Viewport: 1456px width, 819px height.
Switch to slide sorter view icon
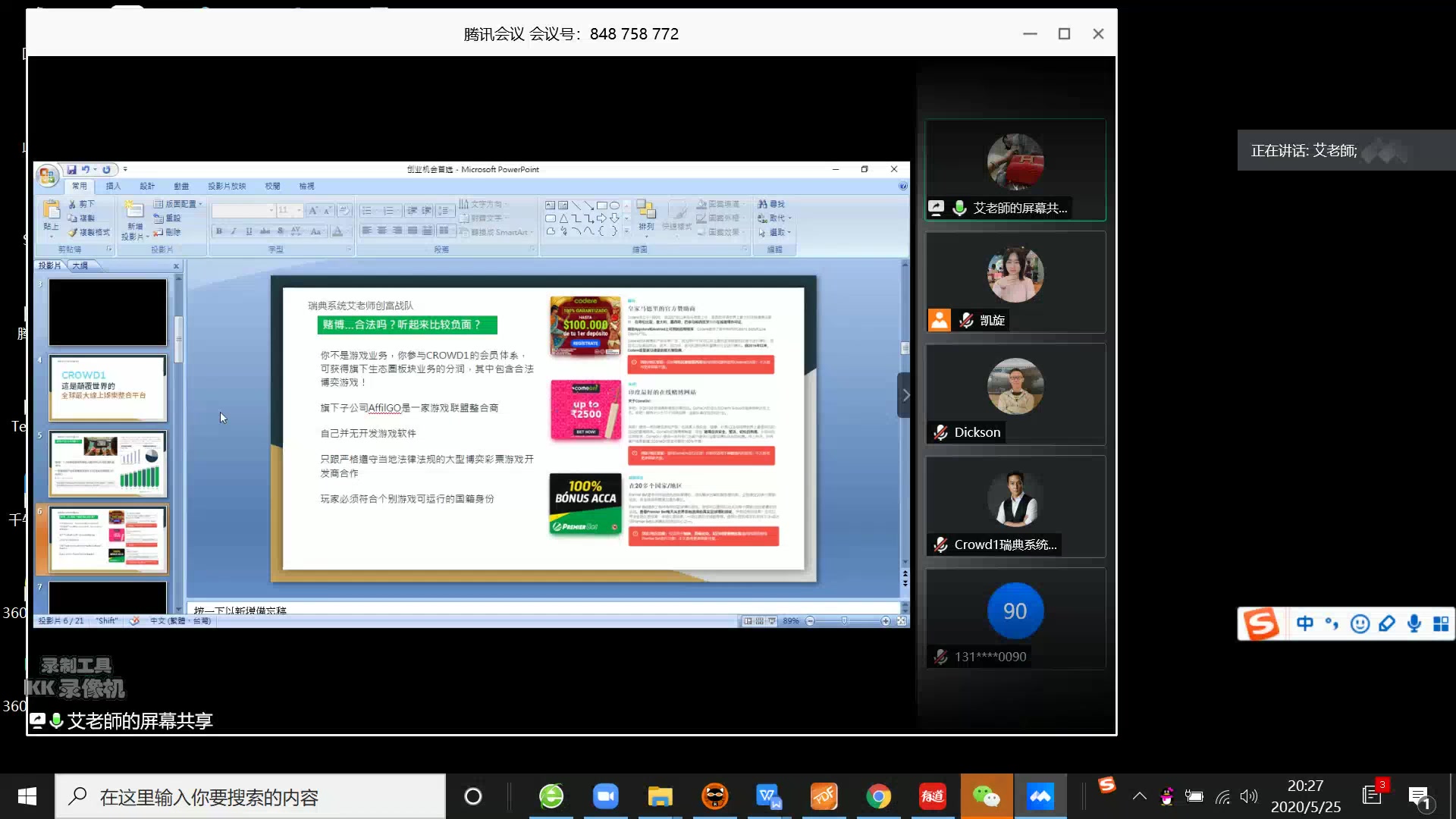click(x=760, y=621)
